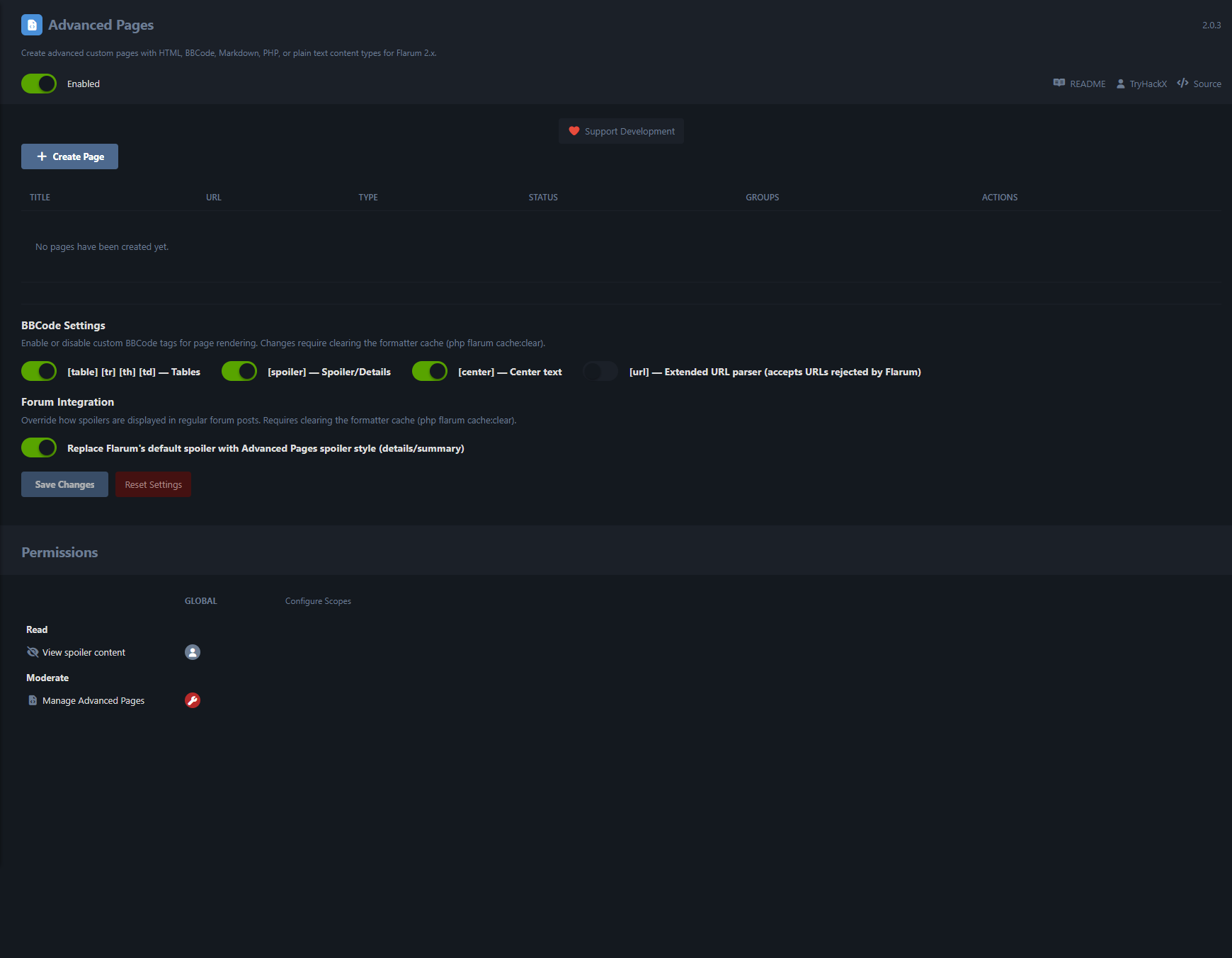Click the Source code brackets icon
1232x958 pixels.
coord(1182,83)
